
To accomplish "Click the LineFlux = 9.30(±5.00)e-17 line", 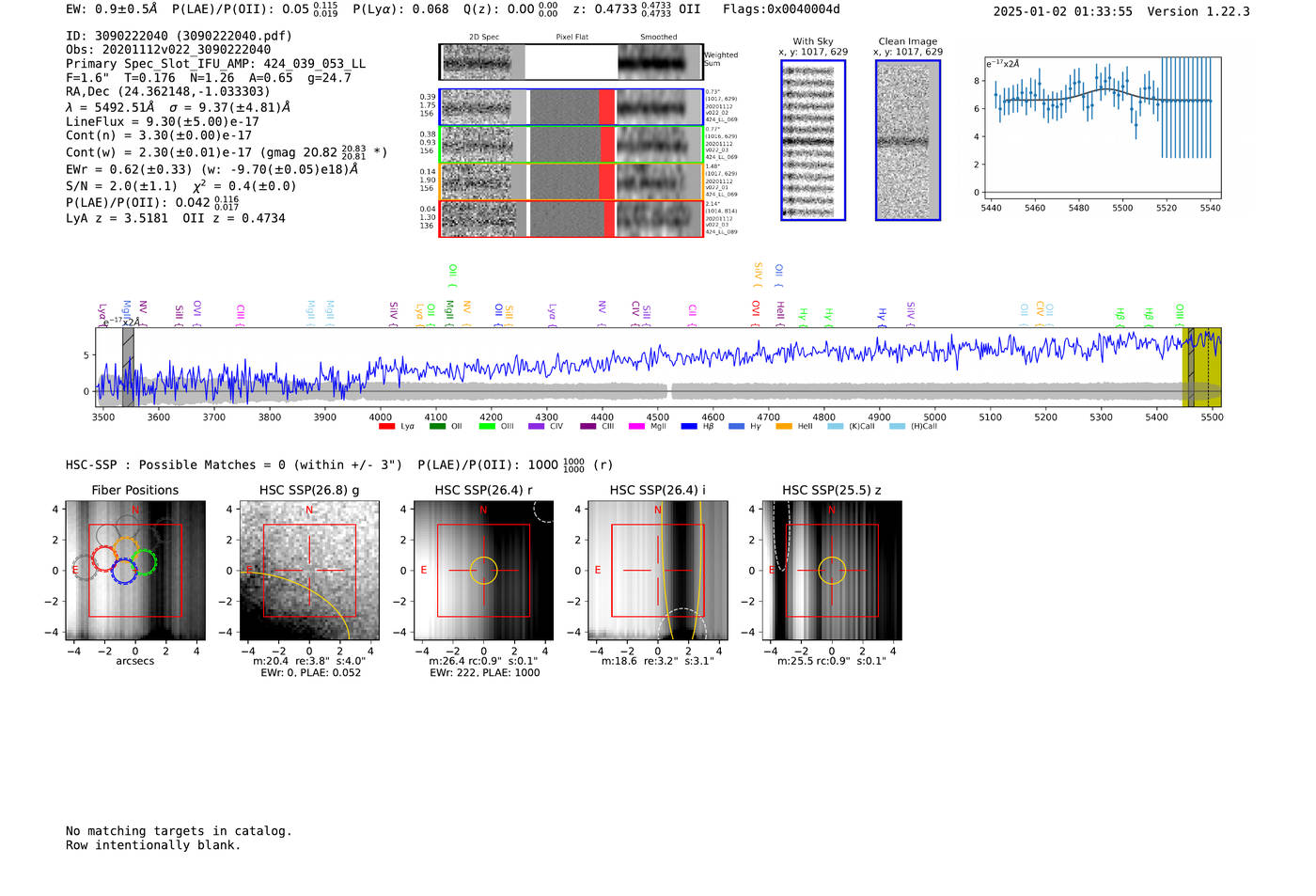I will [x=162, y=121].
